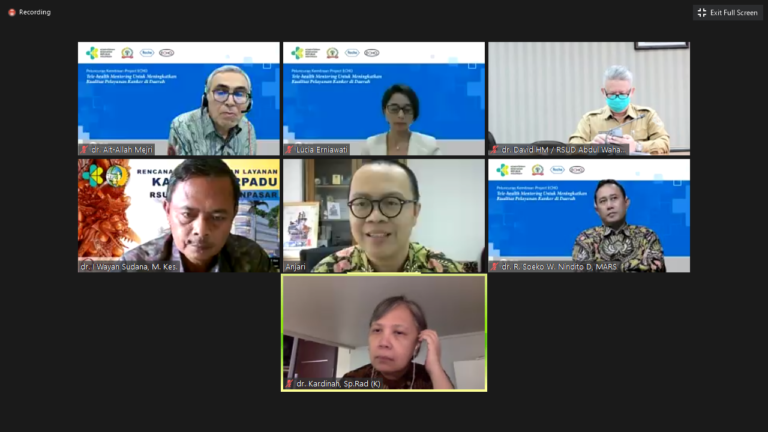Click the Anjari name label
This screenshot has height=432, width=768.
point(295,267)
